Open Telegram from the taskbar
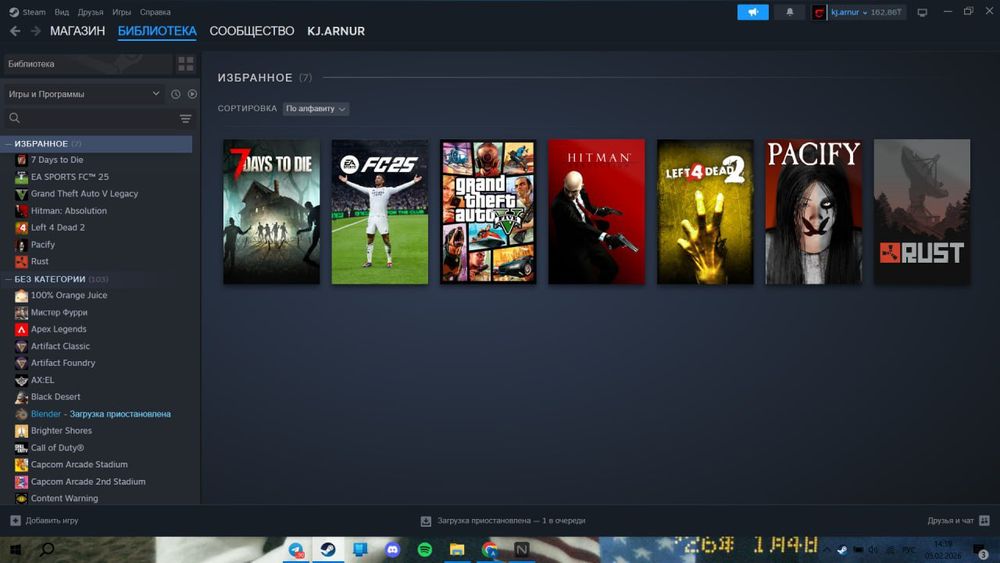 [x=296, y=550]
